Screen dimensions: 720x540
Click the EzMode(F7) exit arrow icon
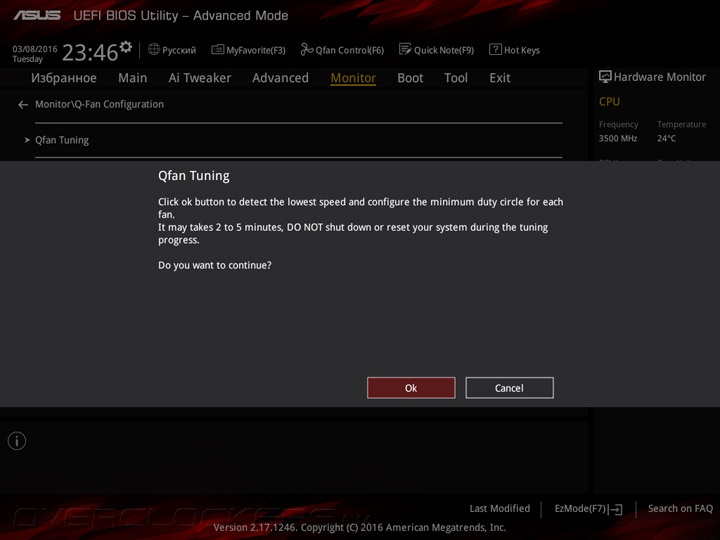point(617,509)
